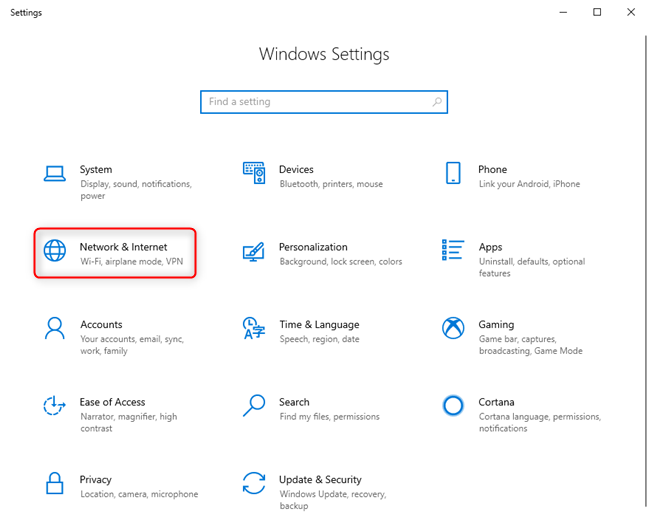Click 'Link your Android, iPhone' text

point(529,184)
